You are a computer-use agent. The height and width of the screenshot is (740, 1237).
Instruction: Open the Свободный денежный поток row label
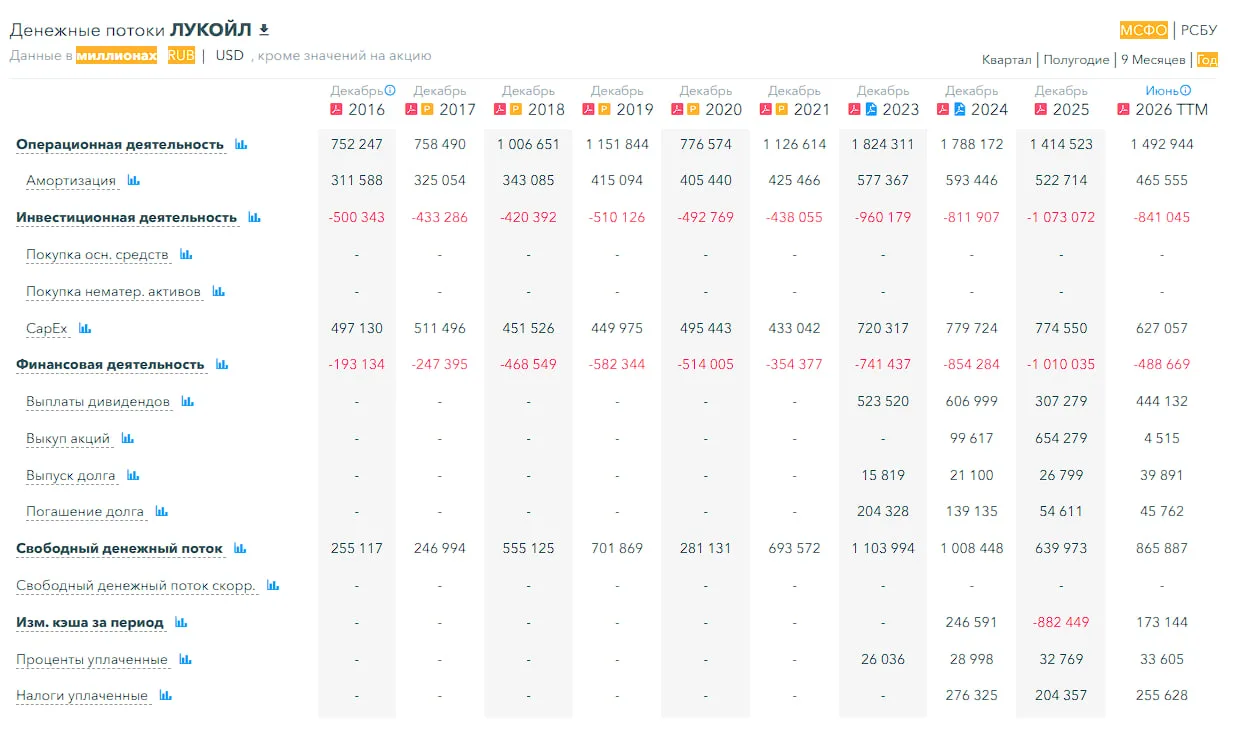click(x=120, y=549)
